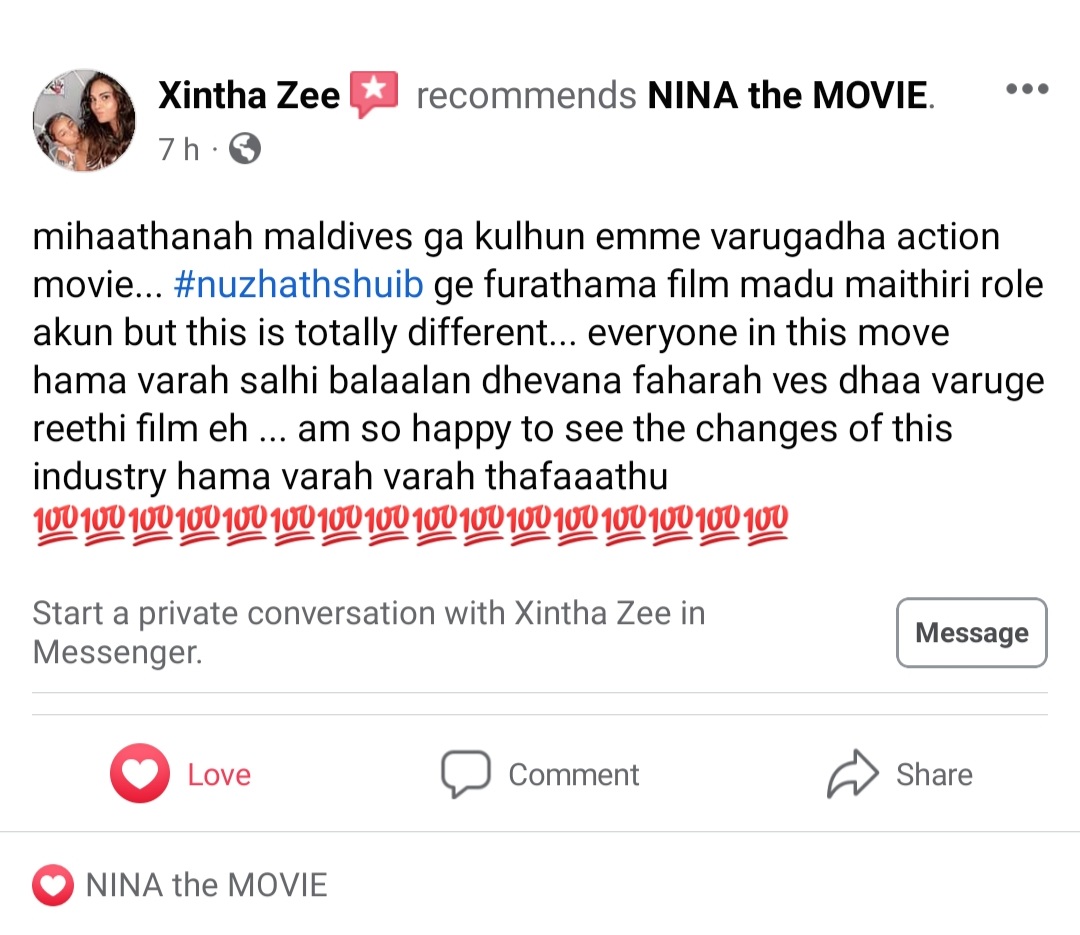Click the globe public privacy icon
1080x935 pixels.
245,150
